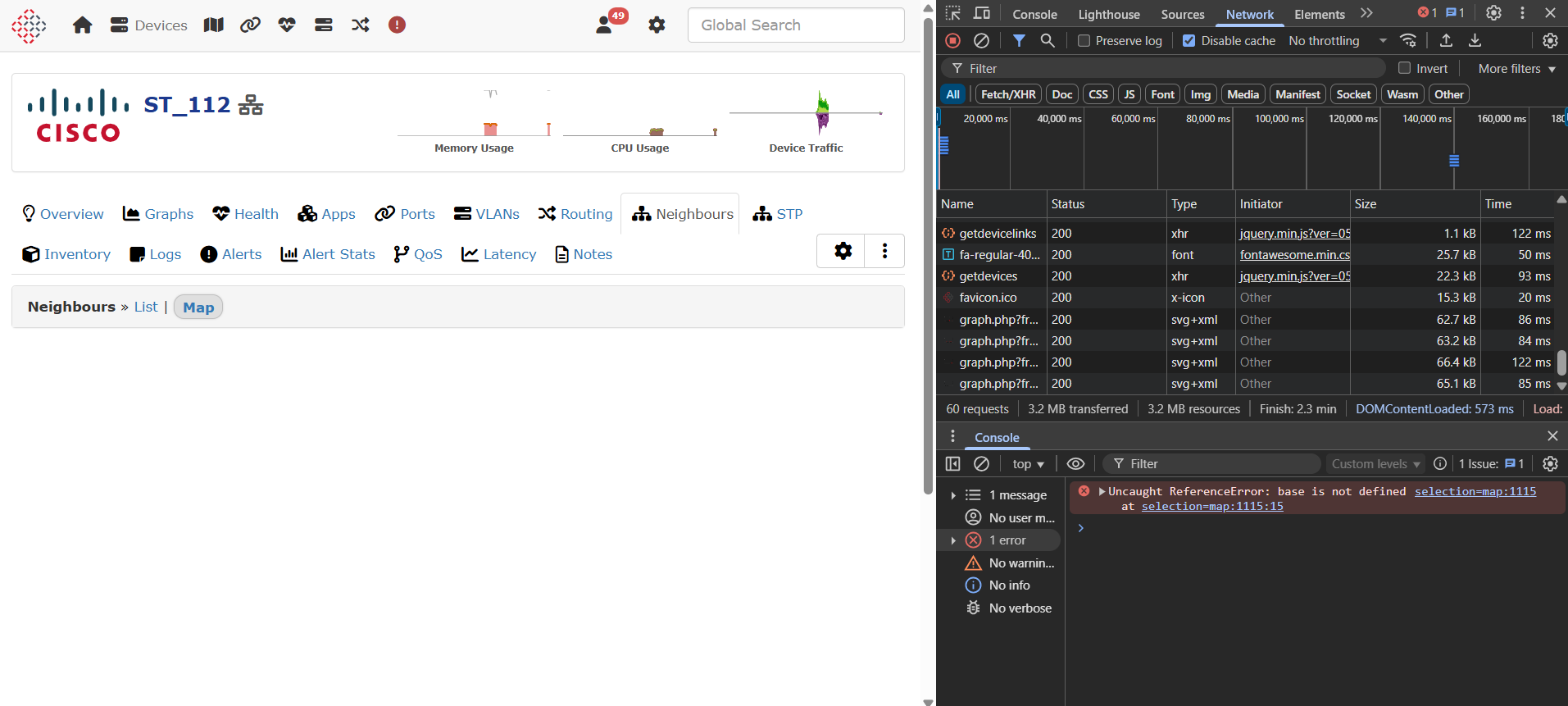Open the user notifications icon with 49 badge
Viewport: 1568px width, 706px height.
[x=606, y=25]
